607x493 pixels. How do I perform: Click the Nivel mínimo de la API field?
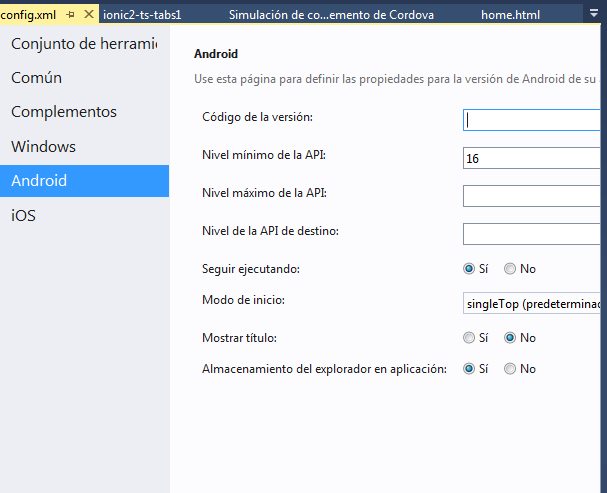pyautogui.click(x=533, y=158)
